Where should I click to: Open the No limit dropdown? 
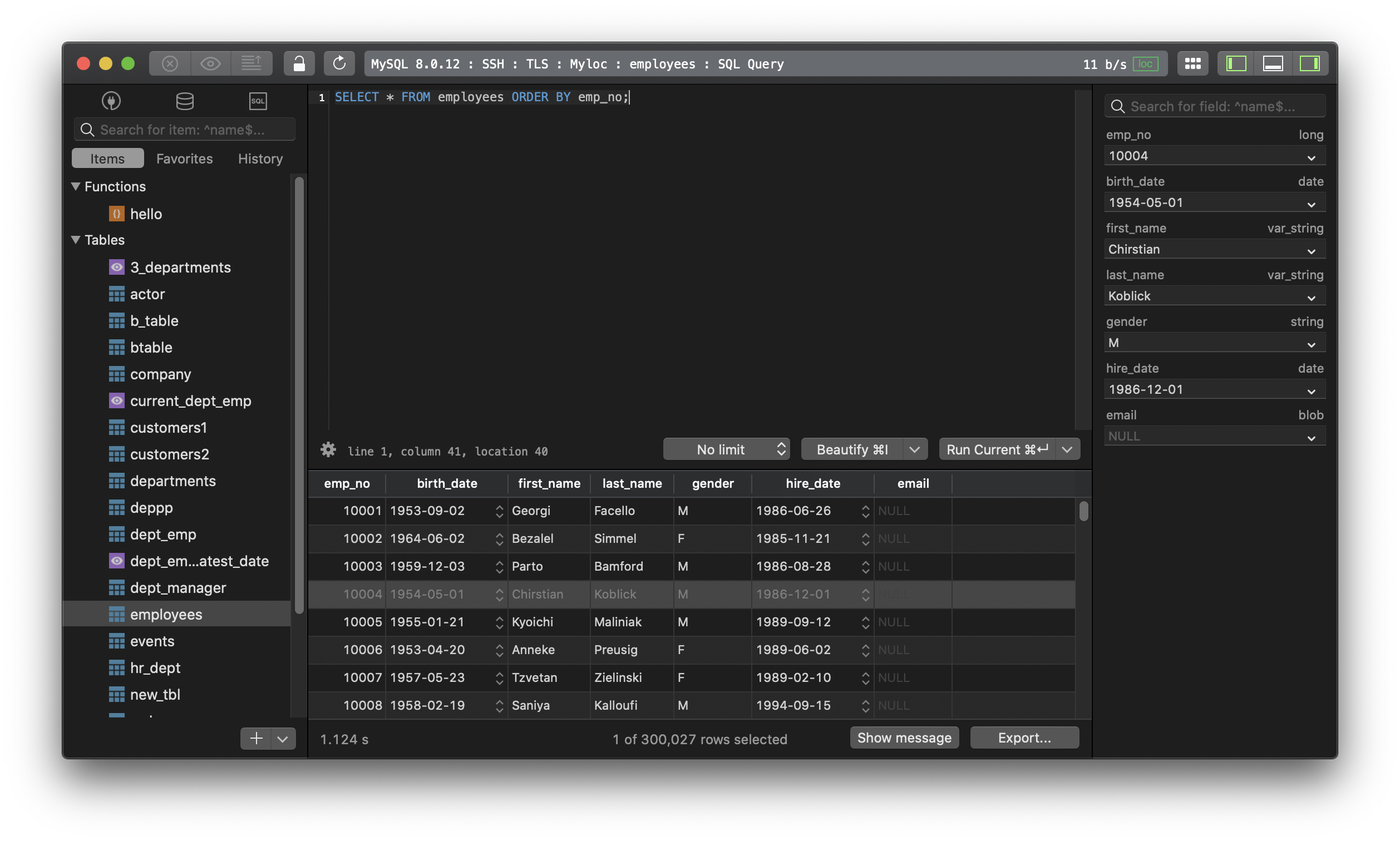726,449
